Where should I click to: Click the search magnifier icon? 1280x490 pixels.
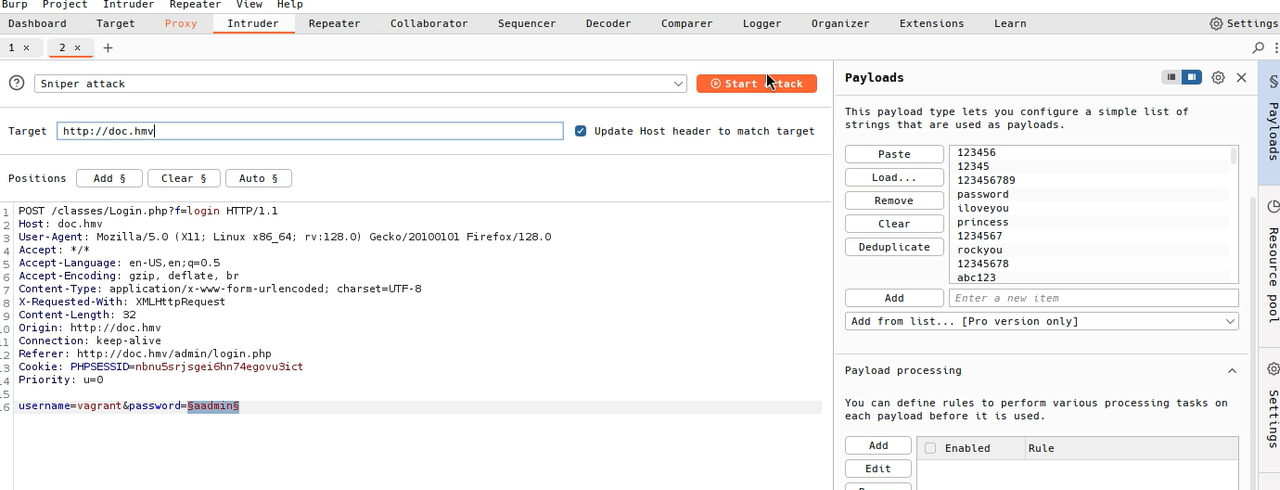point(1258,47)
